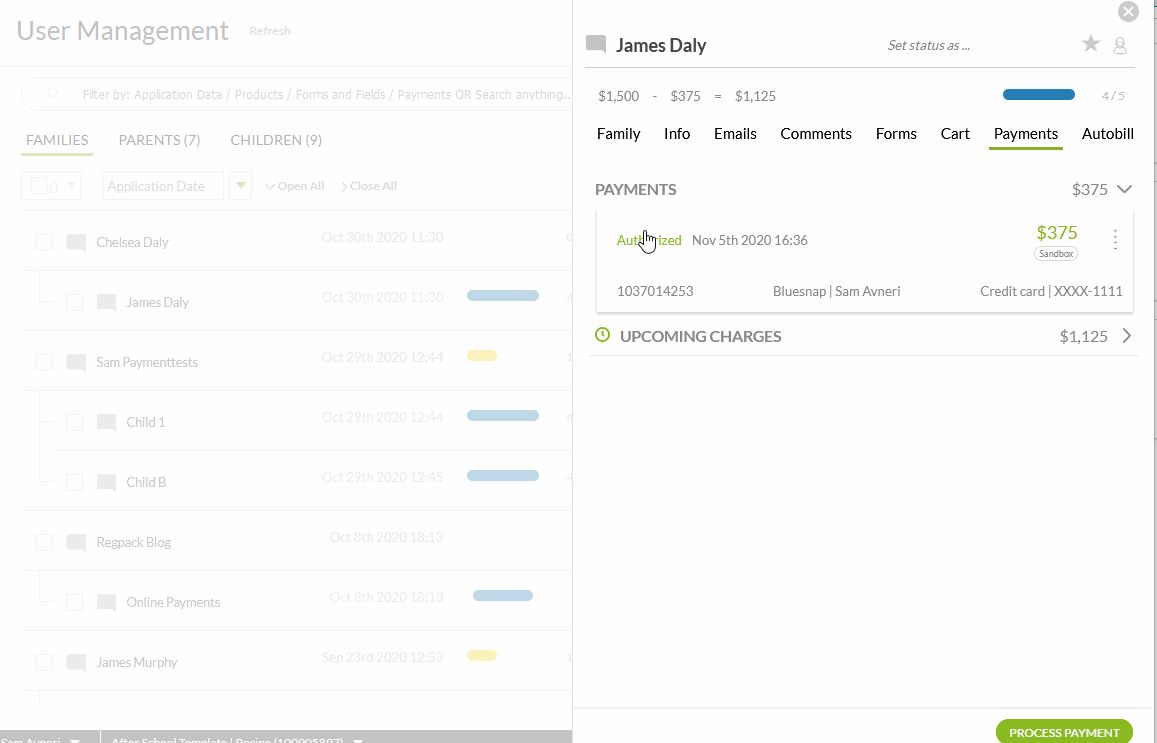The height and width of the screenshot is (743, 1157).
Task: Click the clock icon by Upcoming Charges
Action: pyautogui.click(x=602, y=335)
